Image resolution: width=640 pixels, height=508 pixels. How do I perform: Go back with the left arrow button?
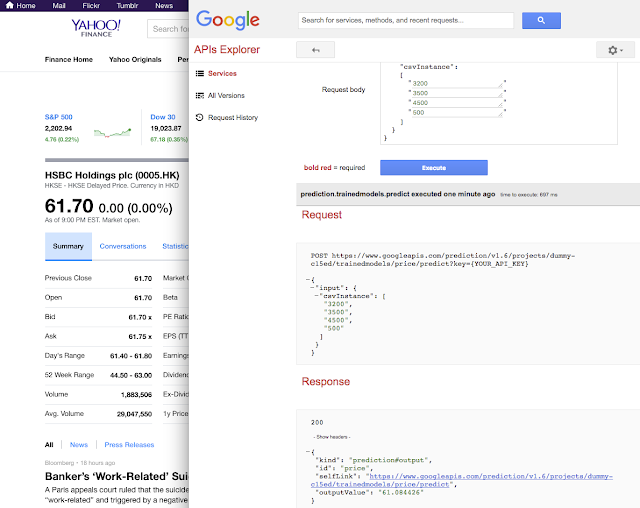[316, 50]
